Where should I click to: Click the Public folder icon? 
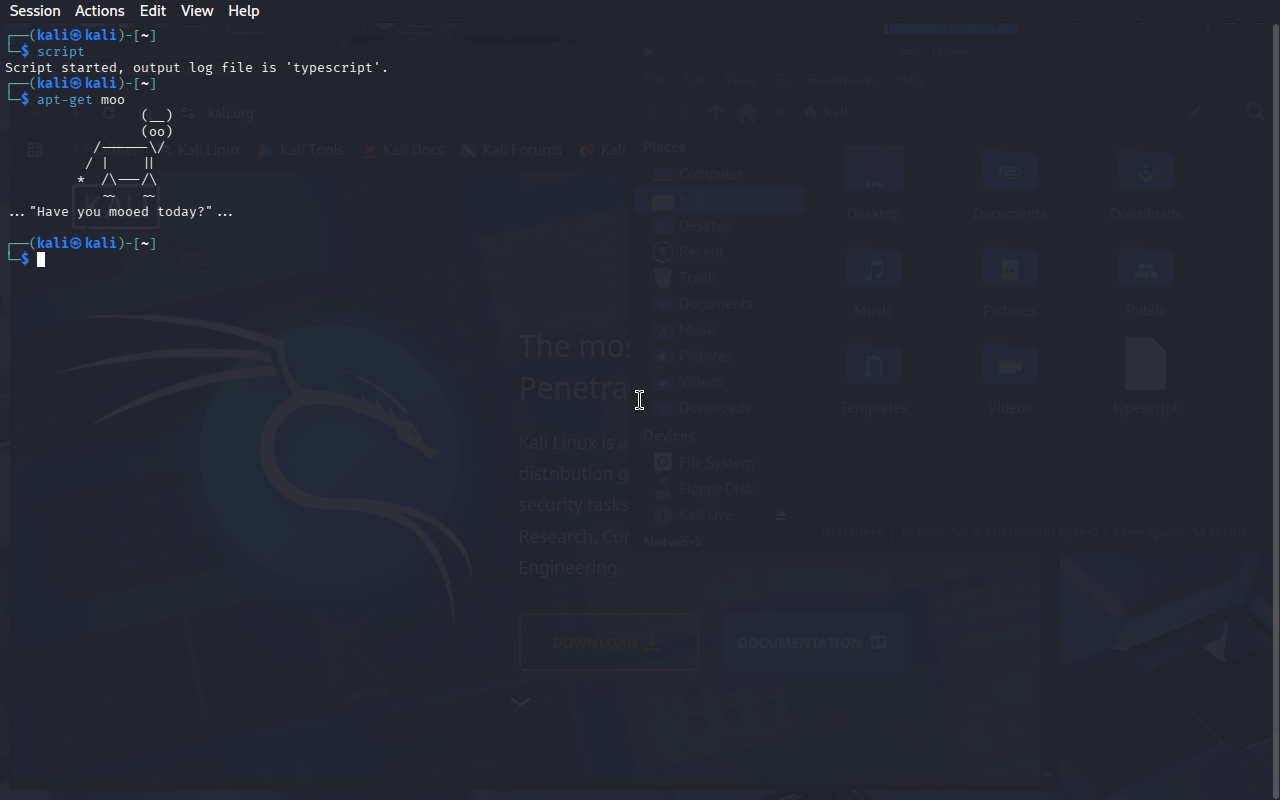click(1145, 270)
